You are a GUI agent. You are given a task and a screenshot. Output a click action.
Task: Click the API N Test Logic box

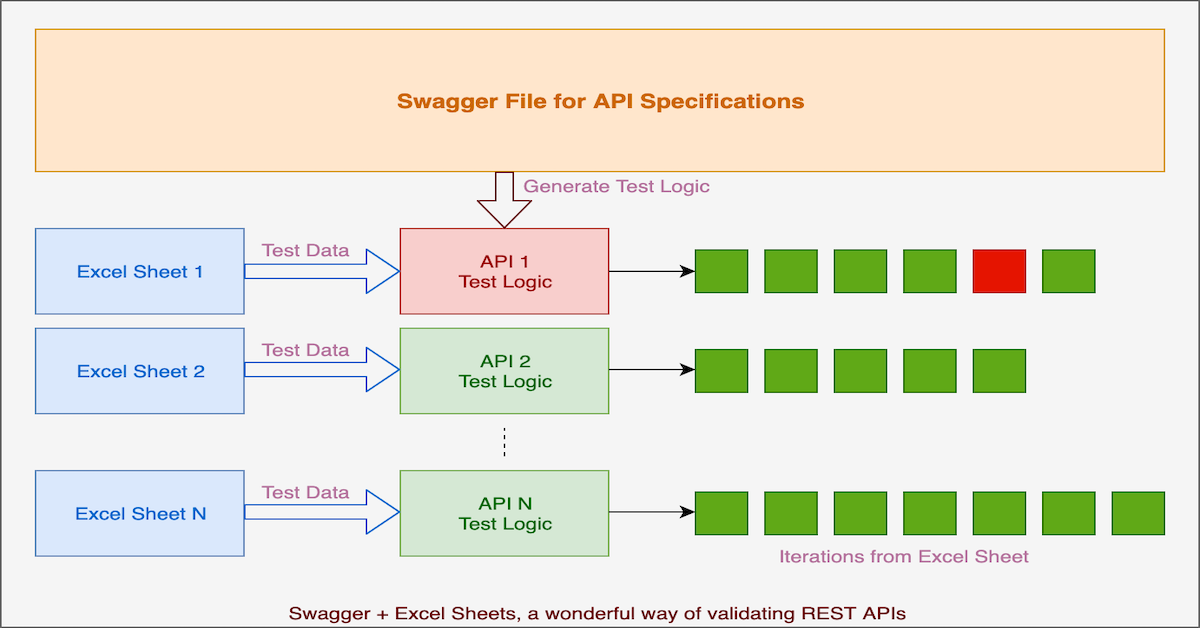click(505, 513)
